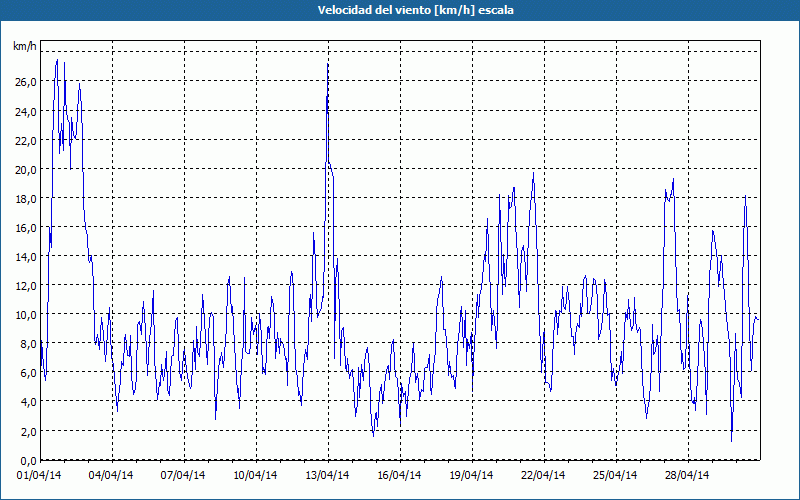Click the '4,0' y-axis value

coord(28,402)
